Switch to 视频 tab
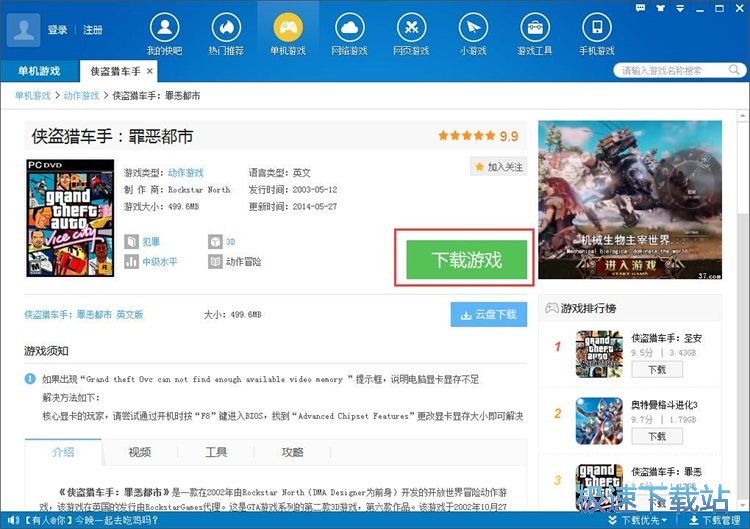This screenshot has height=529, width=750. [140, 452]
